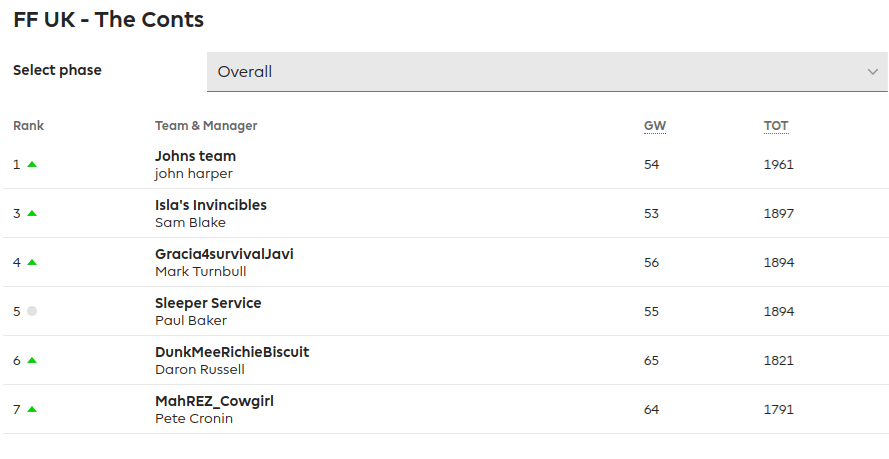The image size is (889, 459).
Task: Click the chevron arrow in the phase selector
Action: 871,72
